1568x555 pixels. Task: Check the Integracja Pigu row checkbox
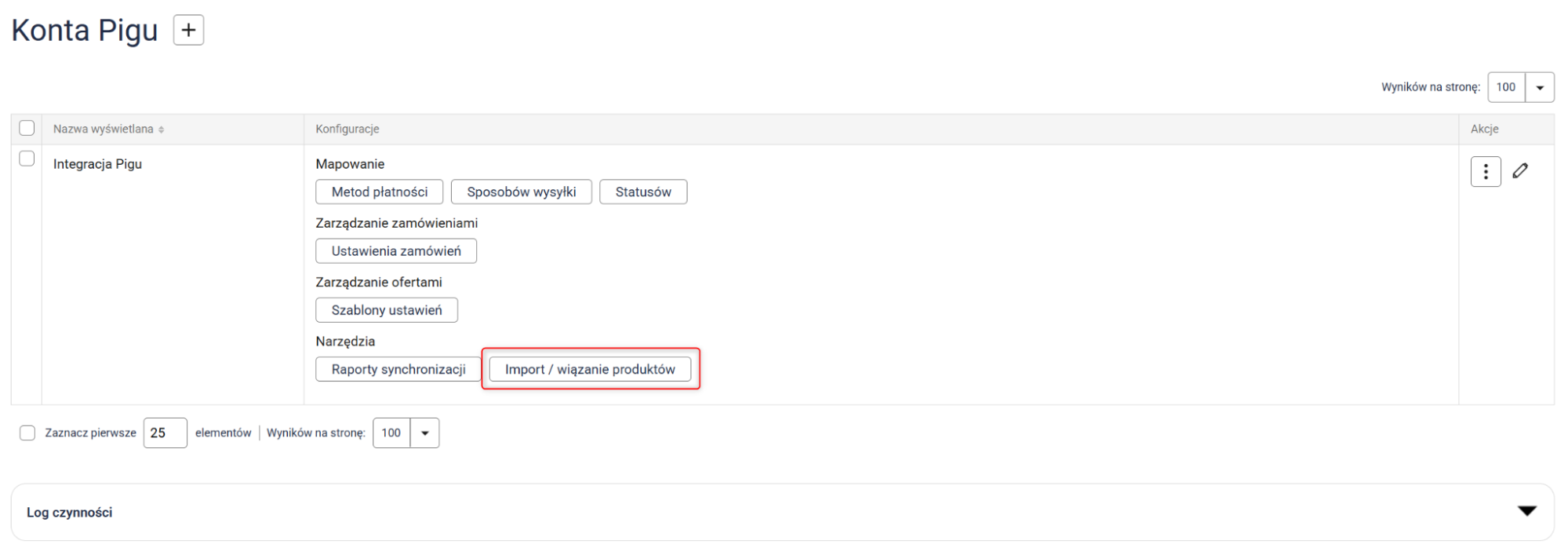[27, 159]
